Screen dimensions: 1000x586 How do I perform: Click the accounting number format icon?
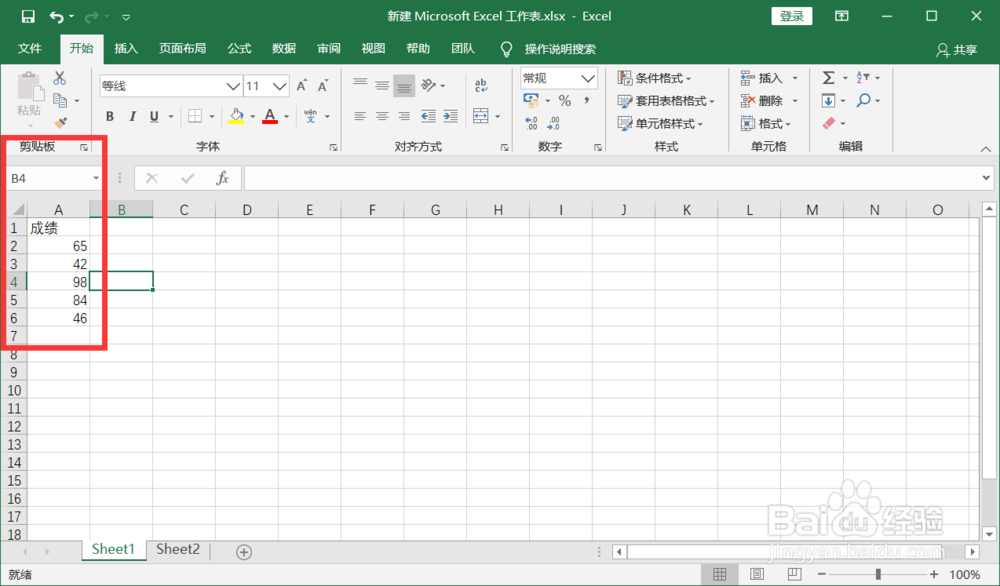click(x=531, y=100)
